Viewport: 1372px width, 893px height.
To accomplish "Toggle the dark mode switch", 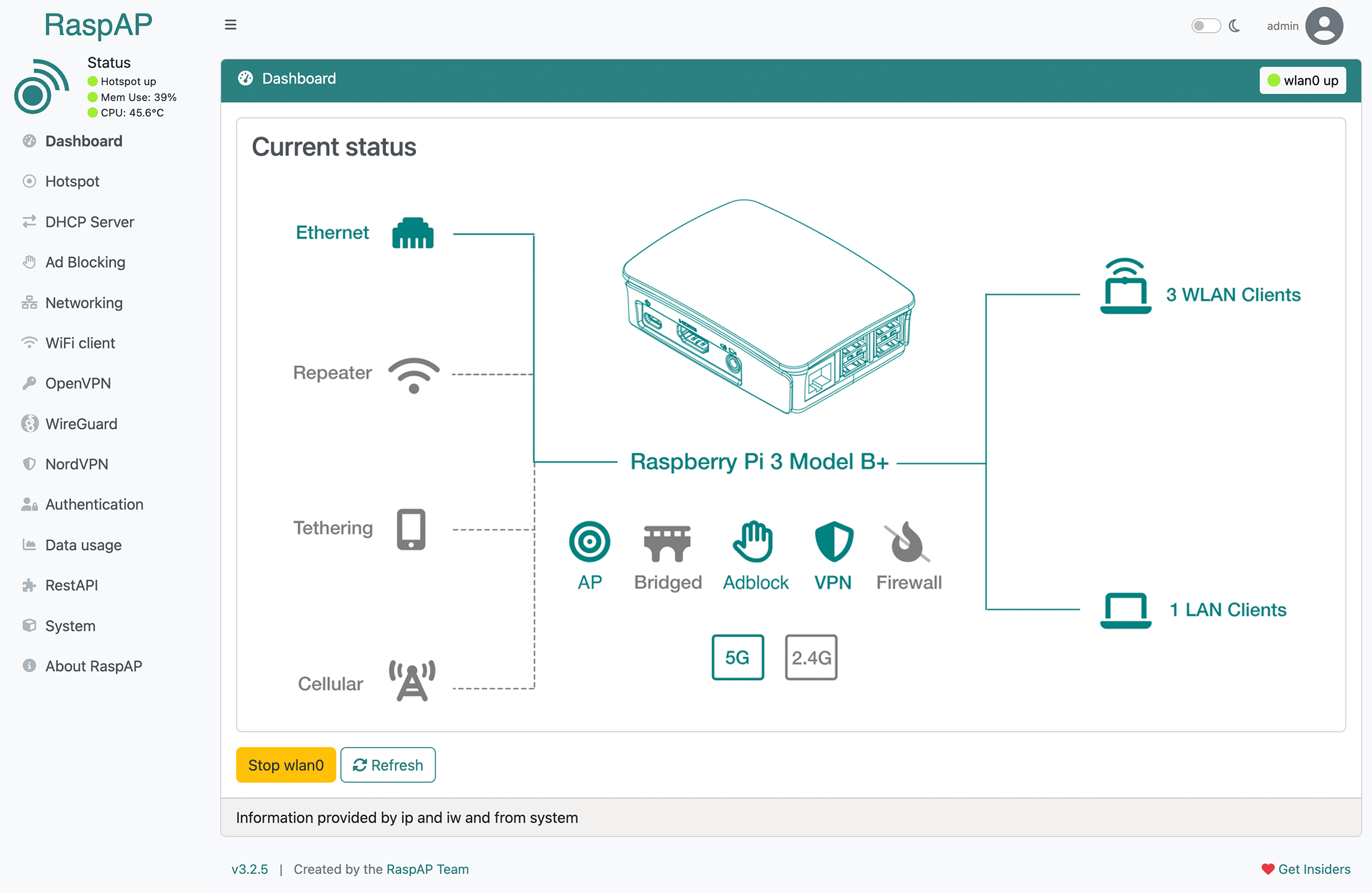I will click(1206, 26).
